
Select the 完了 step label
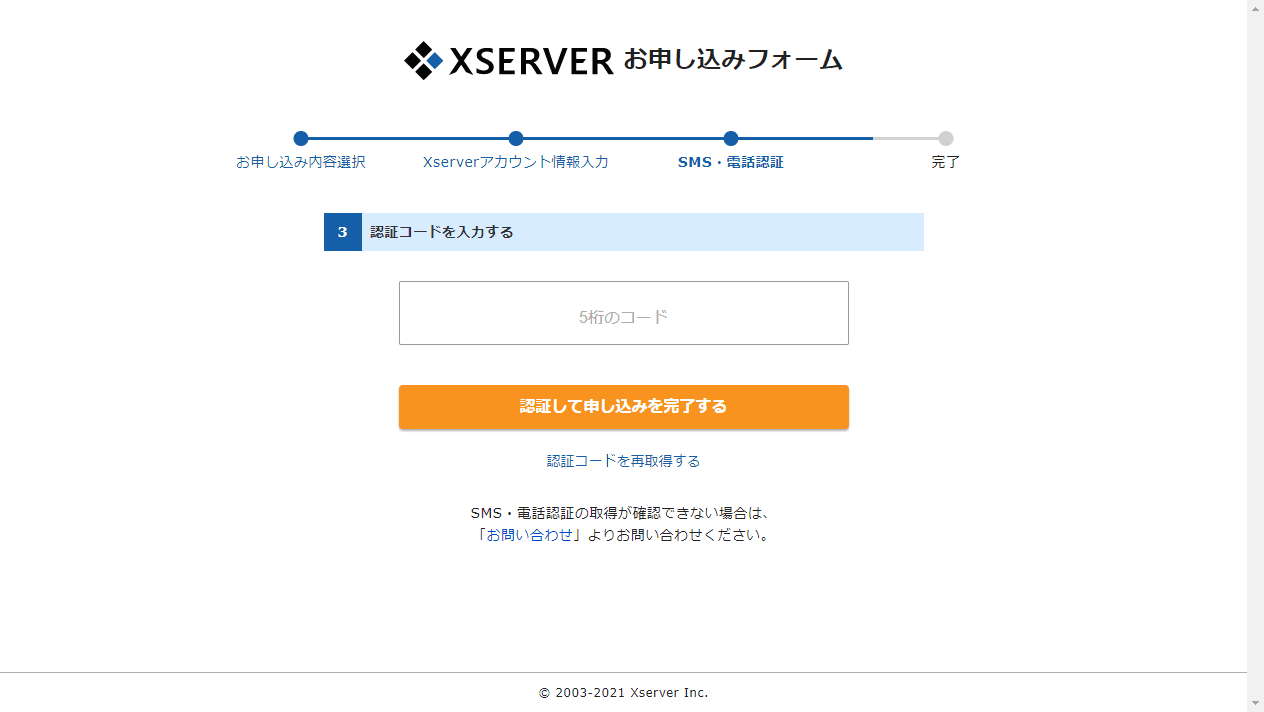946,162
